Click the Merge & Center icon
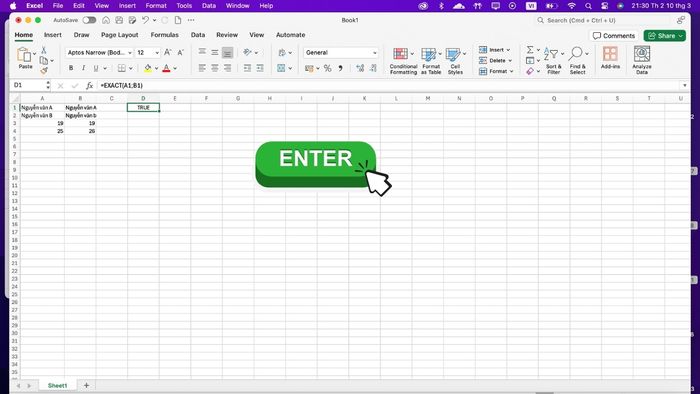 pyautogui.click(x=281, y=68)
